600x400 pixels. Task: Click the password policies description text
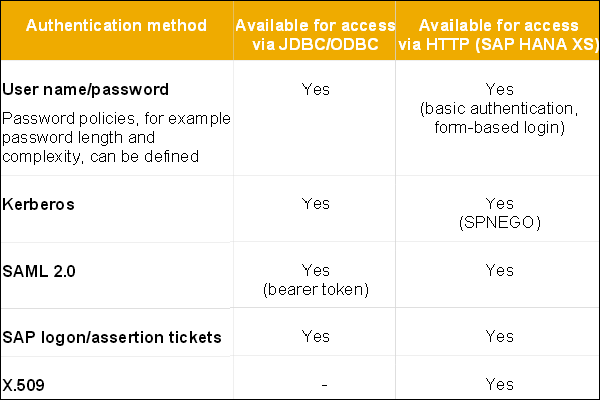click(115, 137)
